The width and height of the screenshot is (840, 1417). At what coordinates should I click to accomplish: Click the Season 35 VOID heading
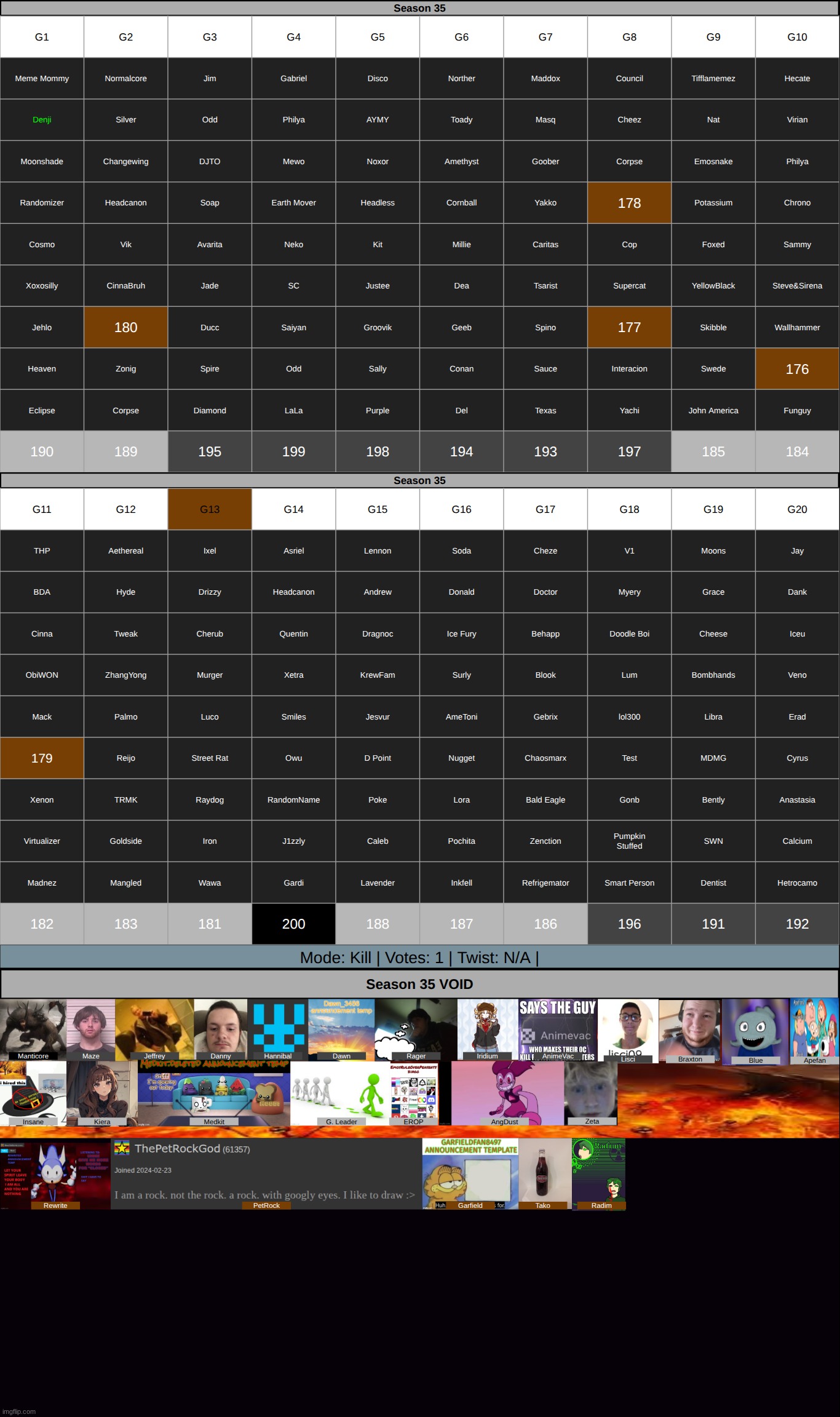click(419, 984)
